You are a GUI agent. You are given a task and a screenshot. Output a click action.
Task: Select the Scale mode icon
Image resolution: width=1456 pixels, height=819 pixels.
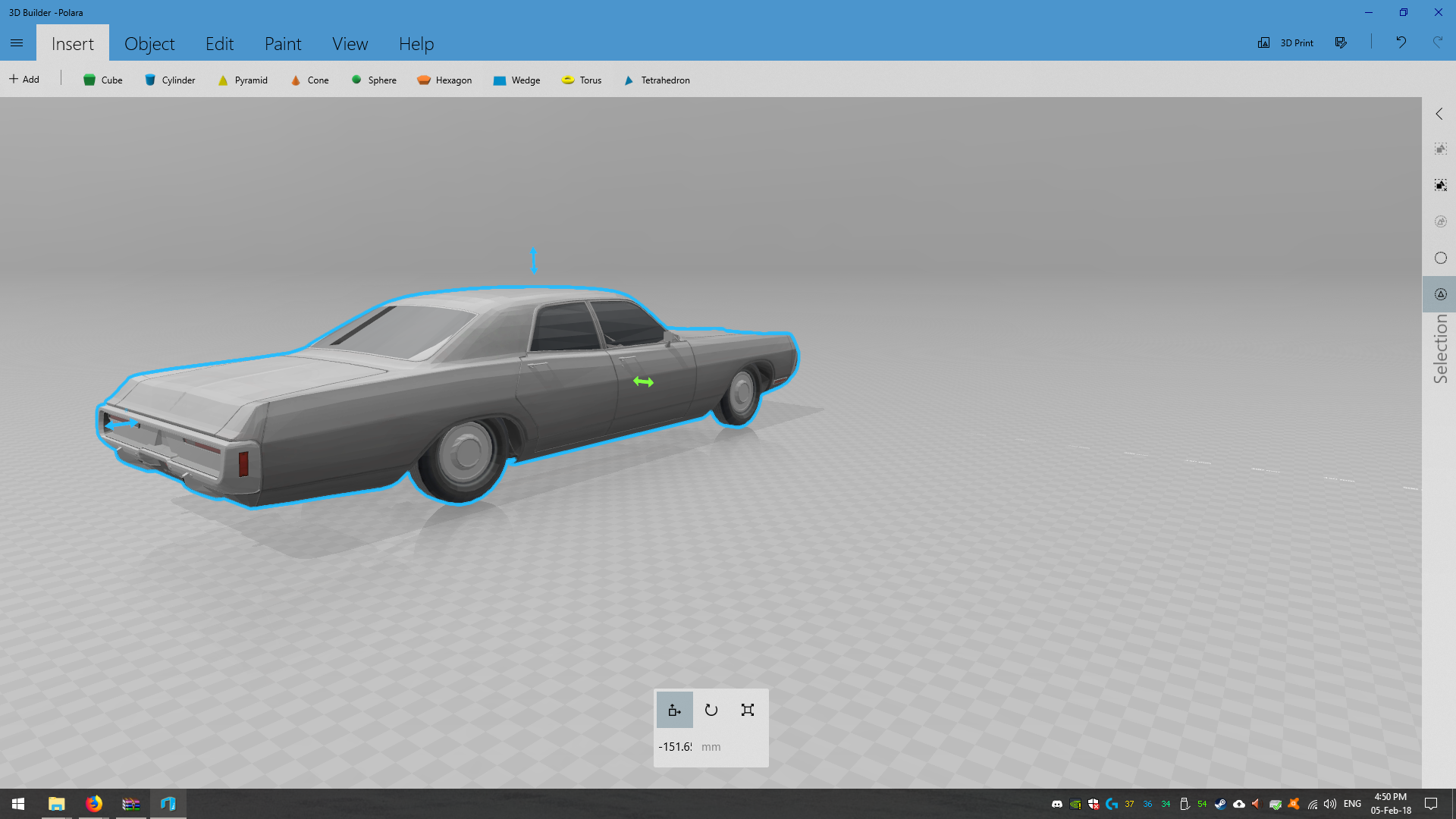coord(747,710)
